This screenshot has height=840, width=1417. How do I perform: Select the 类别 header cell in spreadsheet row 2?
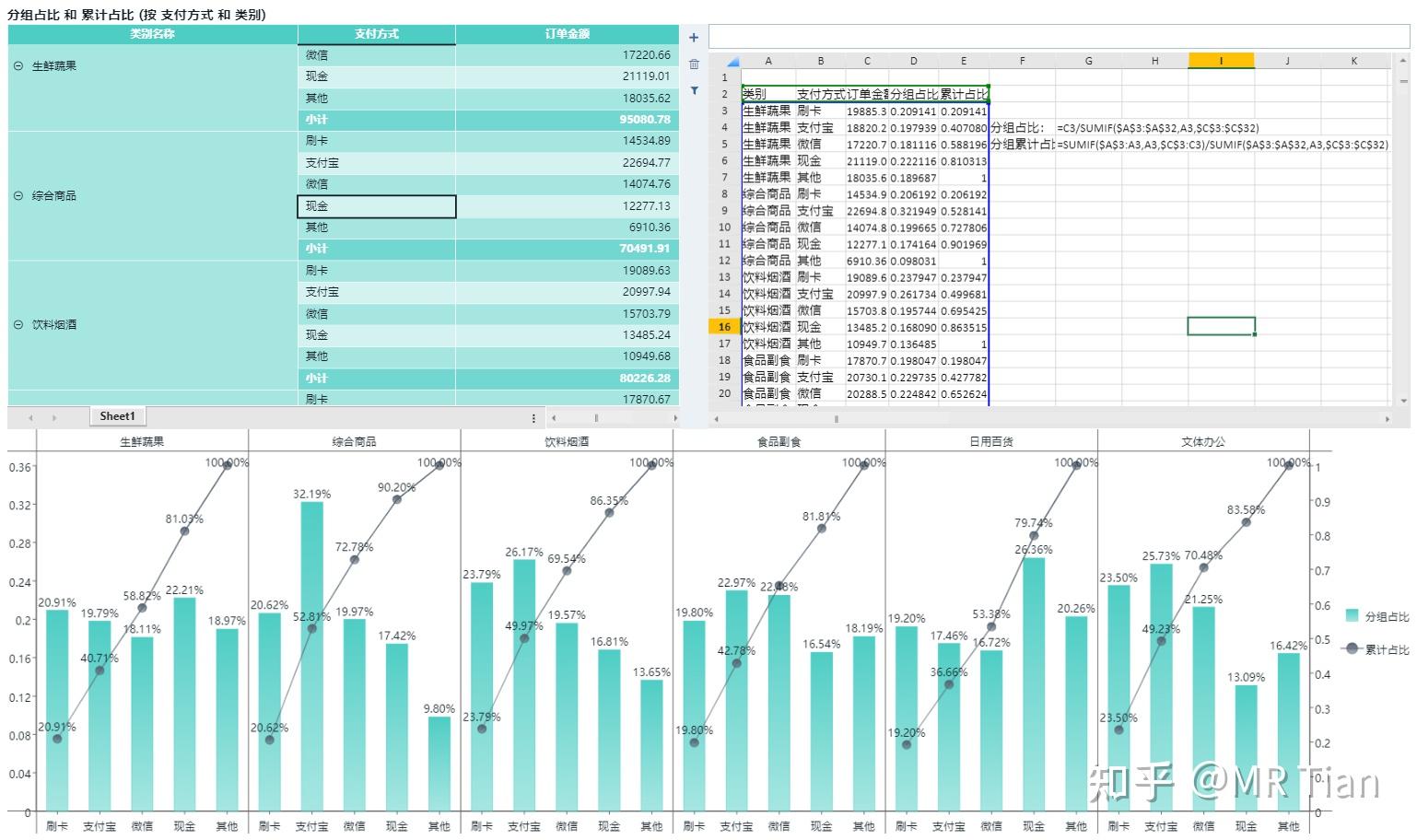pos(768,94)
